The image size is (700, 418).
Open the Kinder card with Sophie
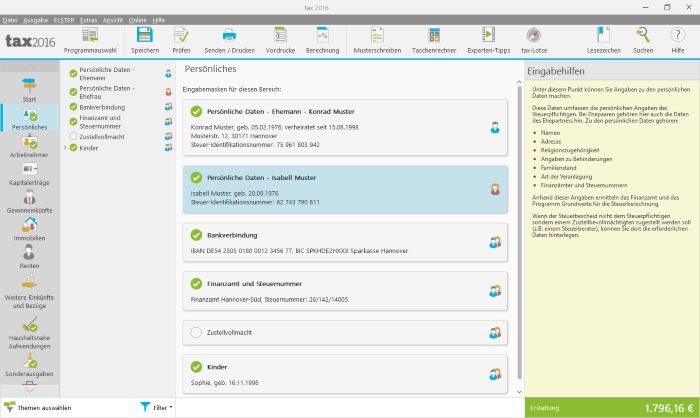345,374
